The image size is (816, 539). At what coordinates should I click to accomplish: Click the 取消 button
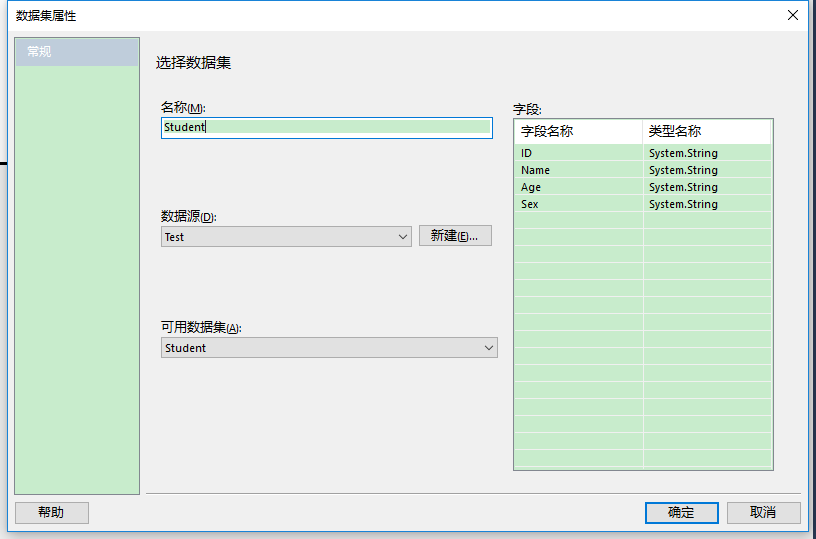763,513
